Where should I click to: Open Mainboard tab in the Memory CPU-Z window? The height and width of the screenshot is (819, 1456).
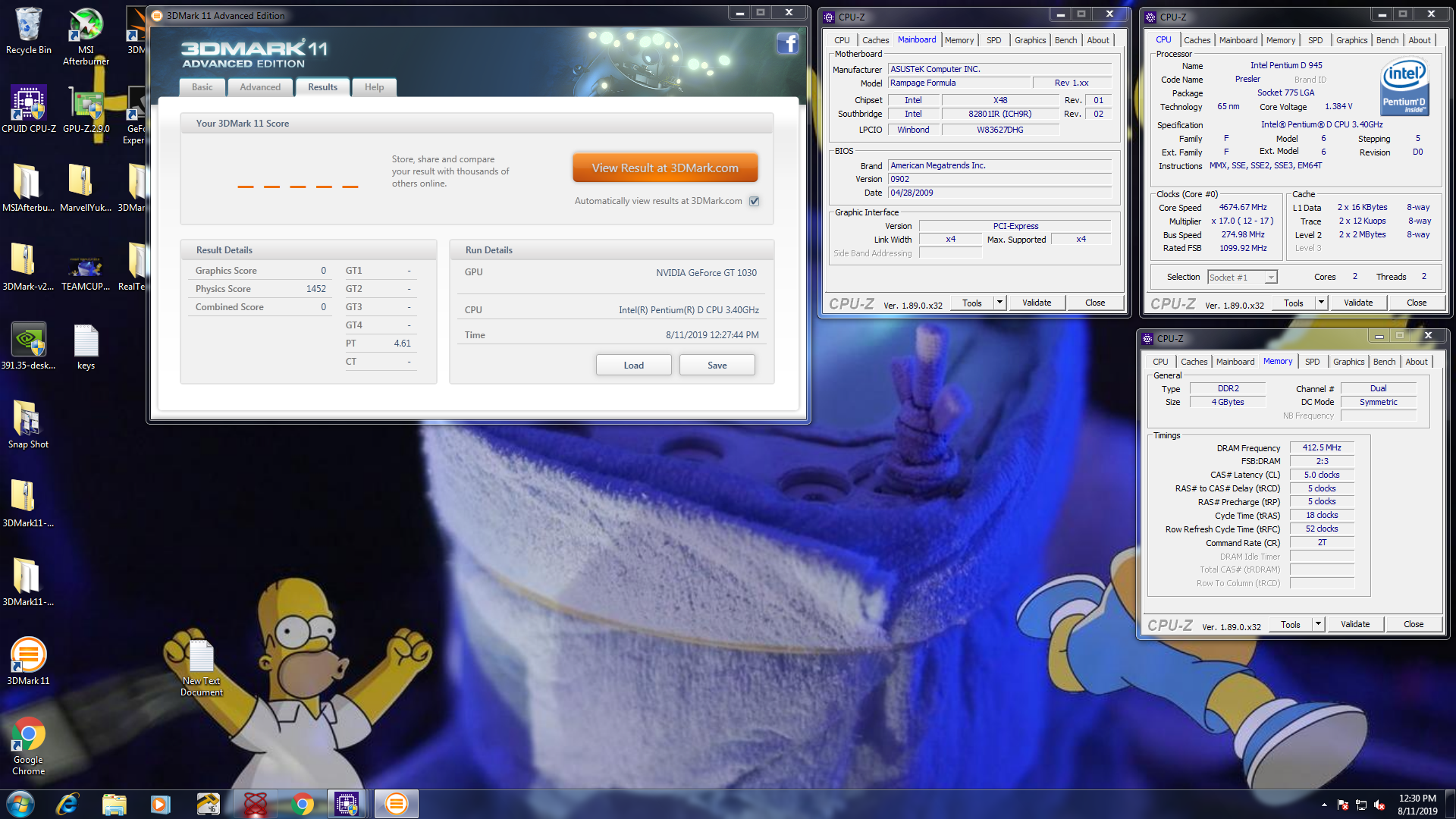point(1235,362)
